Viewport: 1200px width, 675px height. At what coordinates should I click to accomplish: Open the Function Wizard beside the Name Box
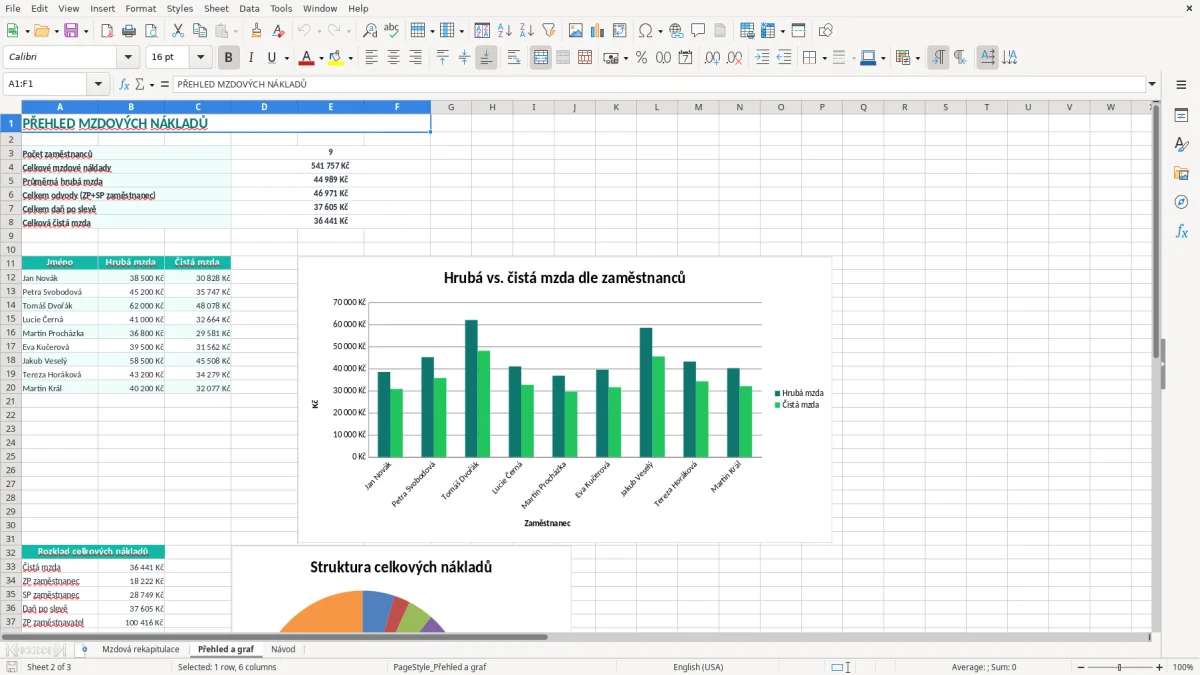(x=124, y=85)
